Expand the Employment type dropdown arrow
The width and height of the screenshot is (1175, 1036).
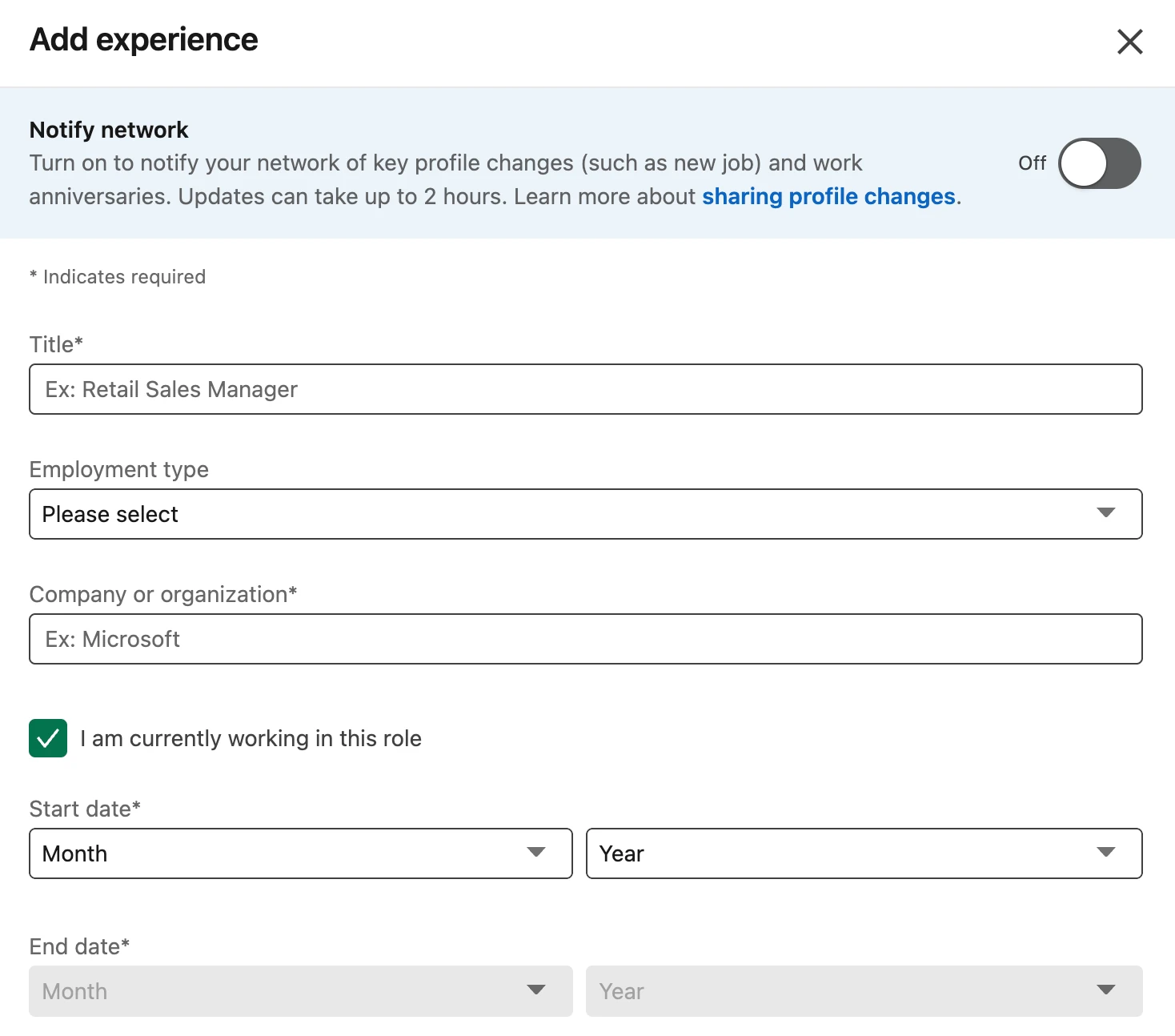click(x=1105, y=513)
